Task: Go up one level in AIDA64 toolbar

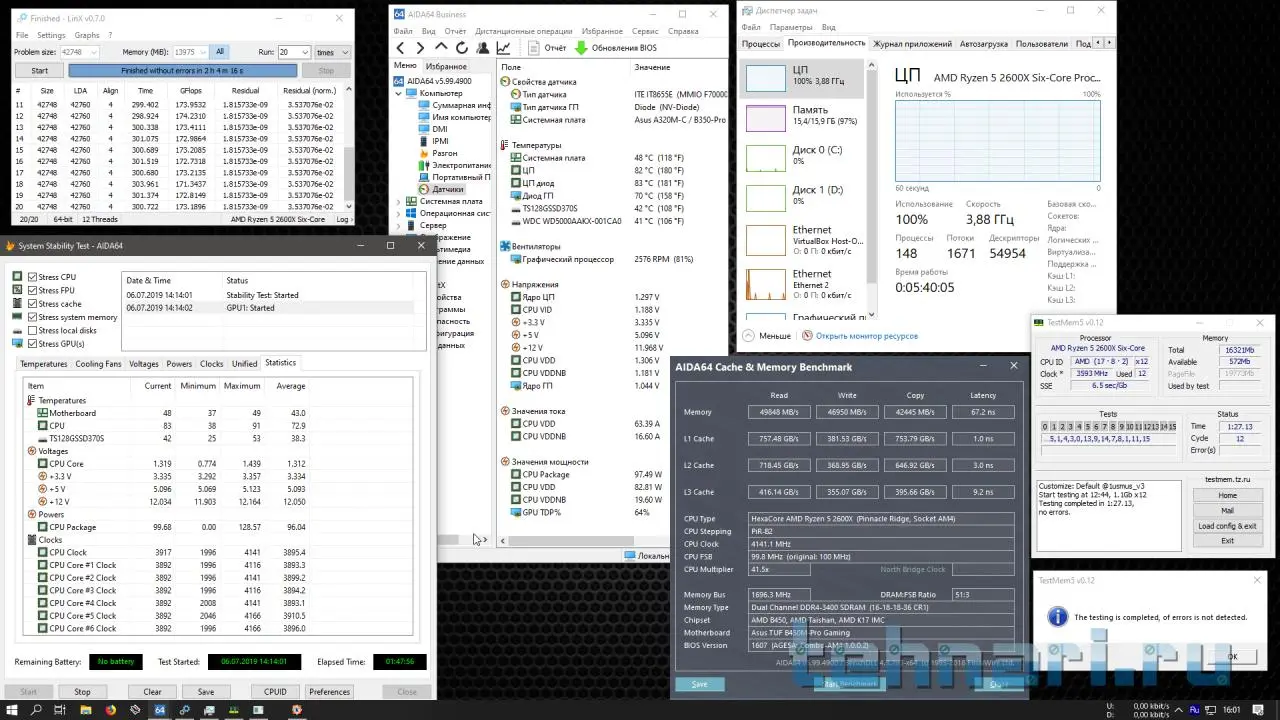Action: 441,48
